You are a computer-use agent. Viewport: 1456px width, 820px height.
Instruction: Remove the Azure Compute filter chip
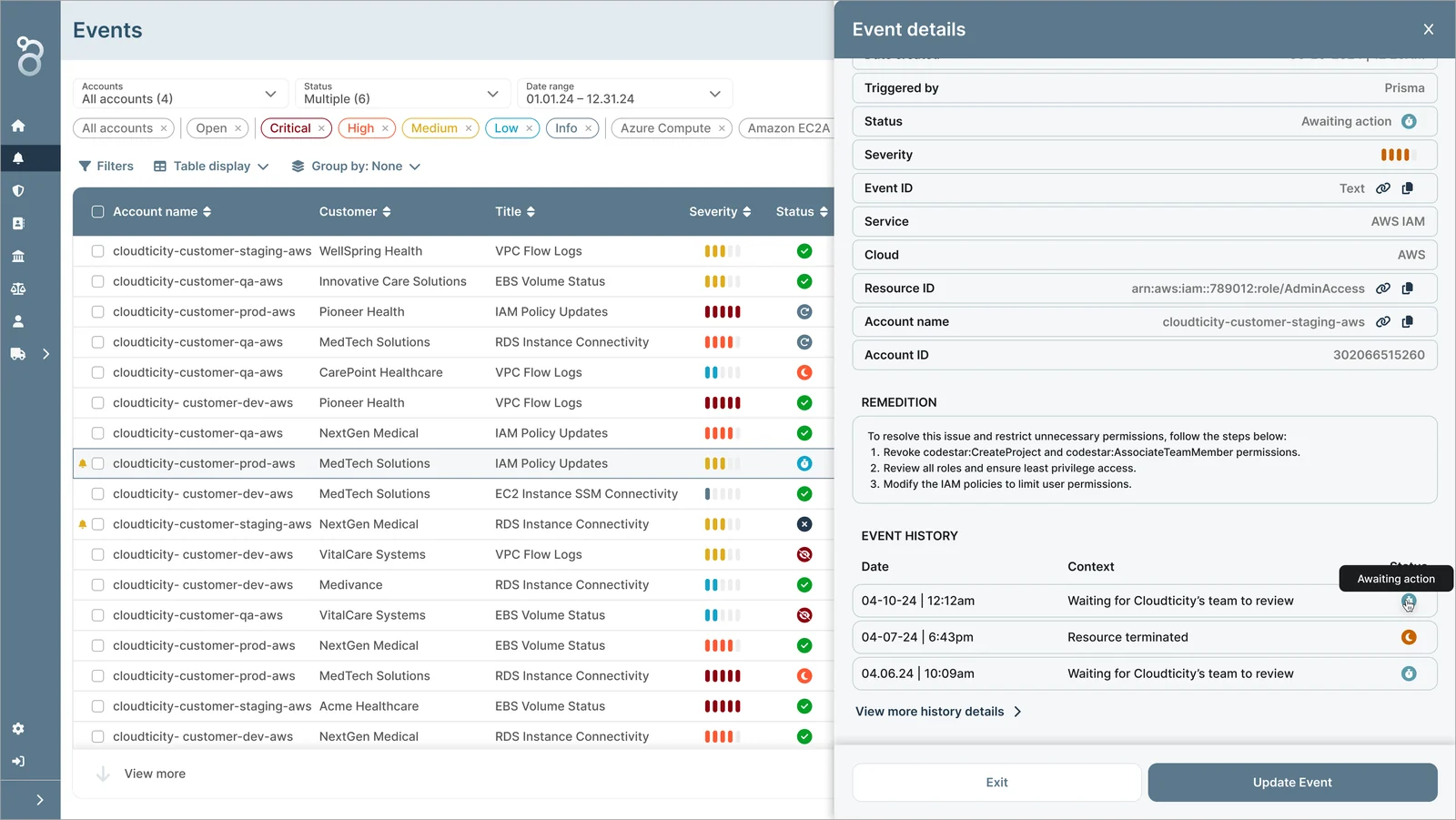[x=722, y=128]
